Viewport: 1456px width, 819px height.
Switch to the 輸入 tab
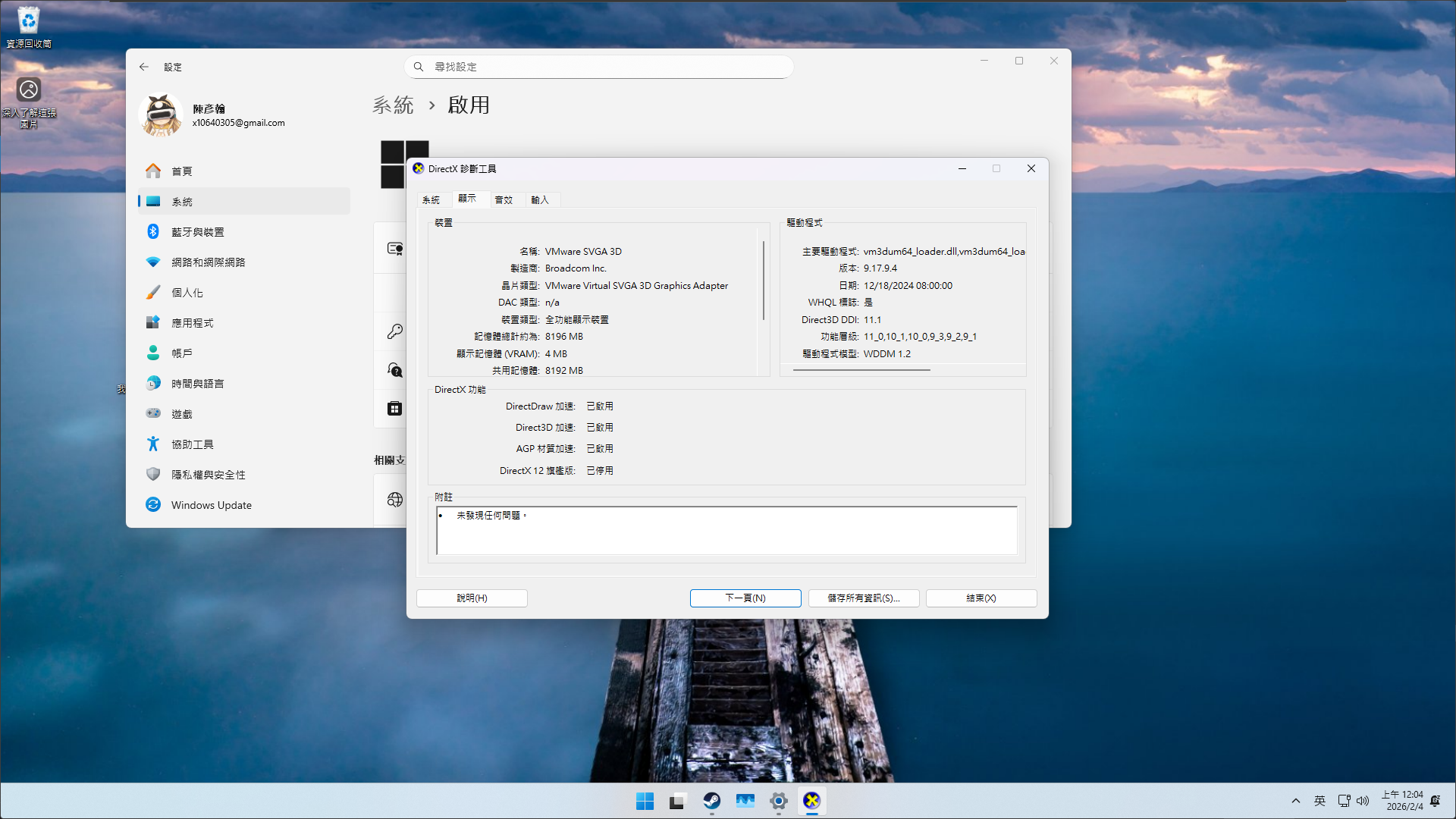coord(540,200)
